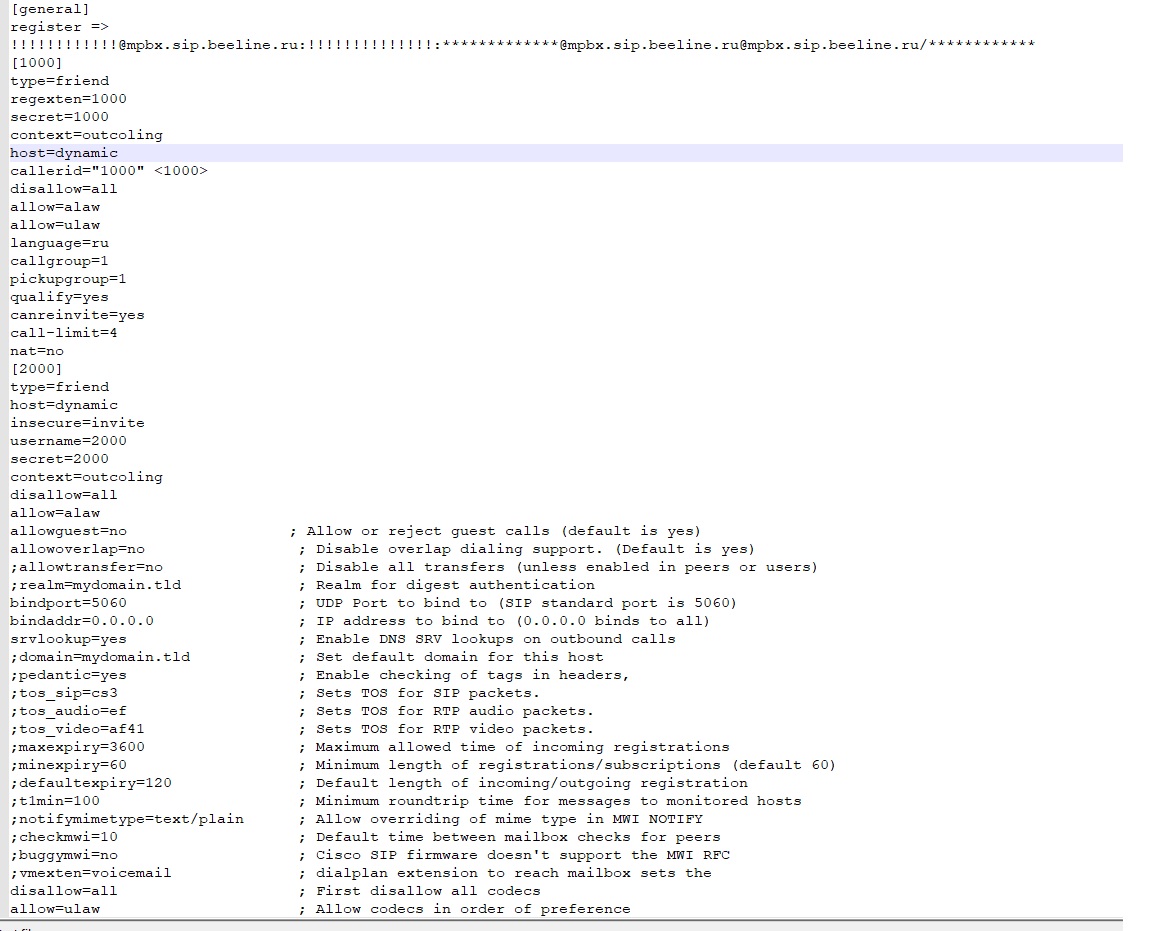Click the allowguest=no setting text

(68, 531)
